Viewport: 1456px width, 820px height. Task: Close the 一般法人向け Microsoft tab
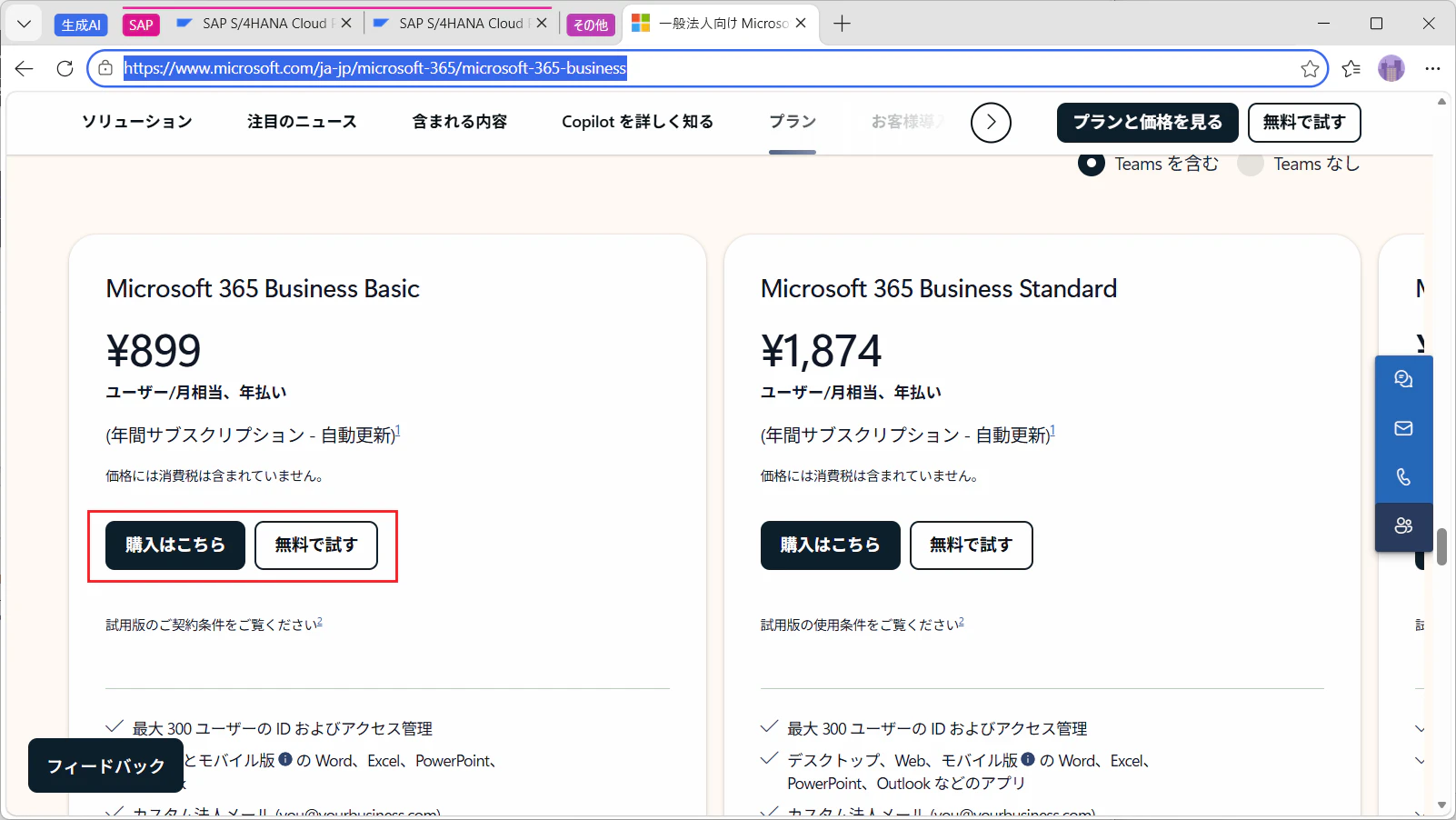point(801,24)
